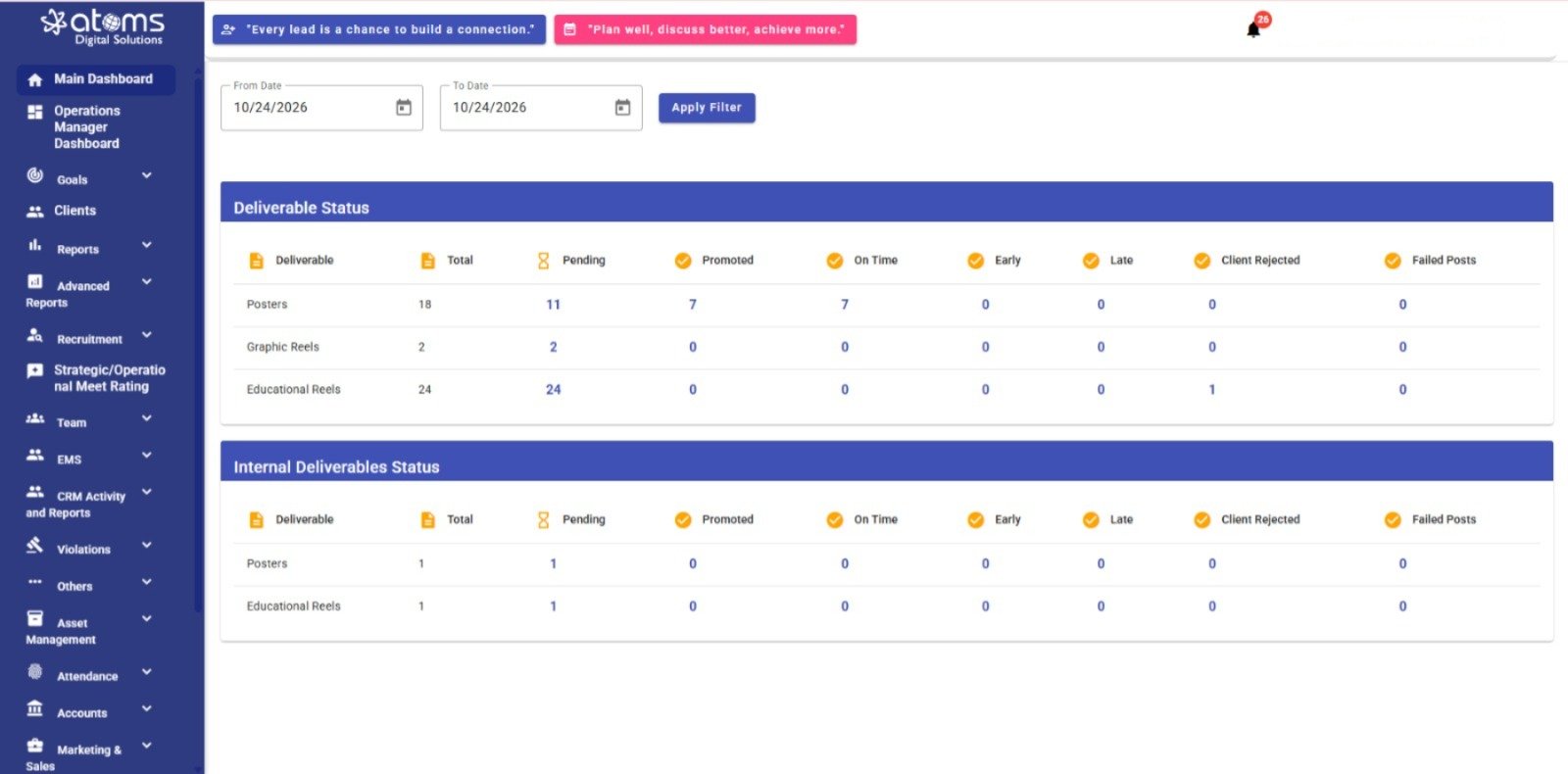Click the Team group icon

pos(35,418)
